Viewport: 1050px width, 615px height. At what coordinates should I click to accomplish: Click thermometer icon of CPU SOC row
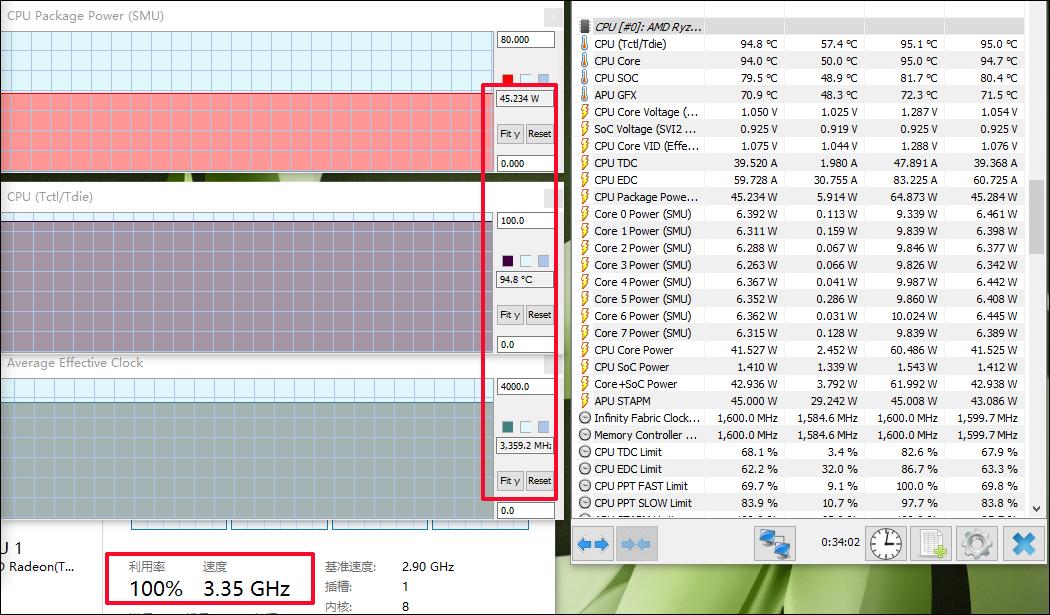(x=584, y=78)
